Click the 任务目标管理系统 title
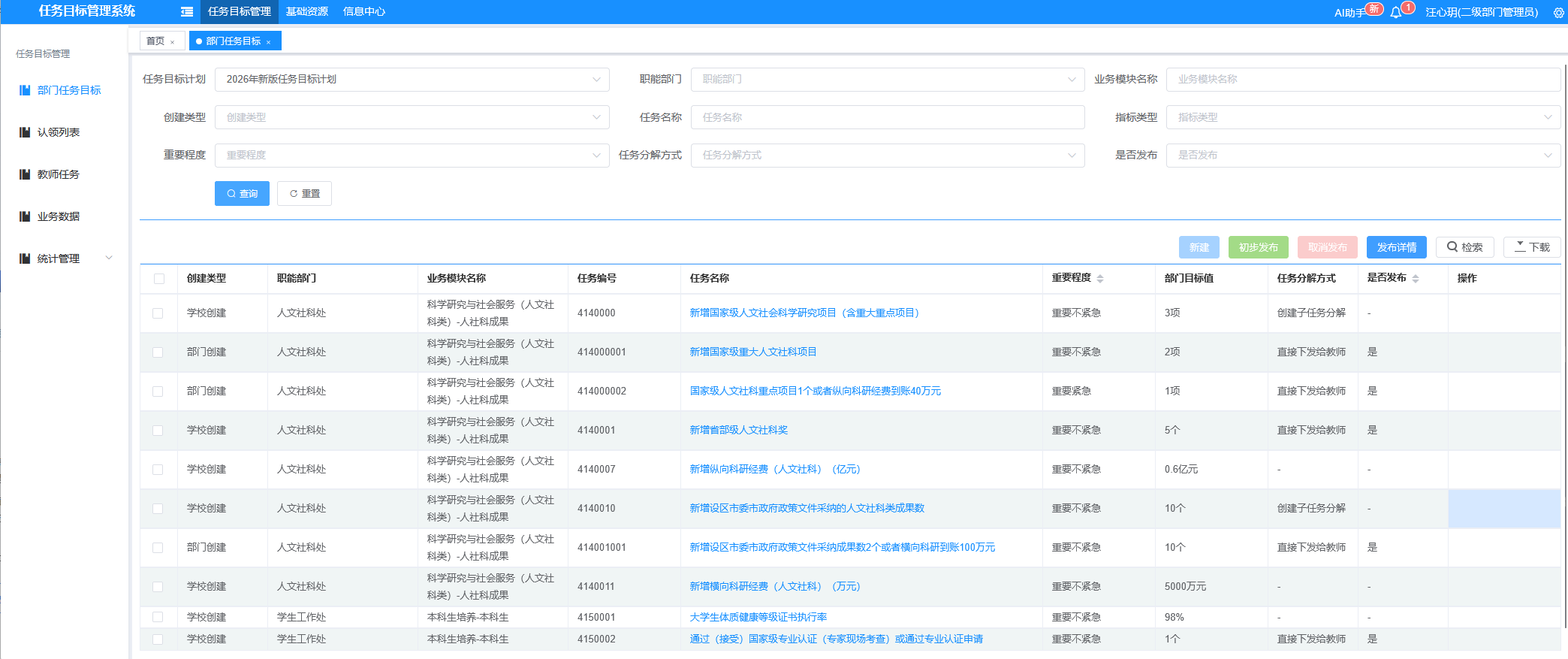Image resolution: width=1568 pixels, height=659 pixels. pos(87,11)
